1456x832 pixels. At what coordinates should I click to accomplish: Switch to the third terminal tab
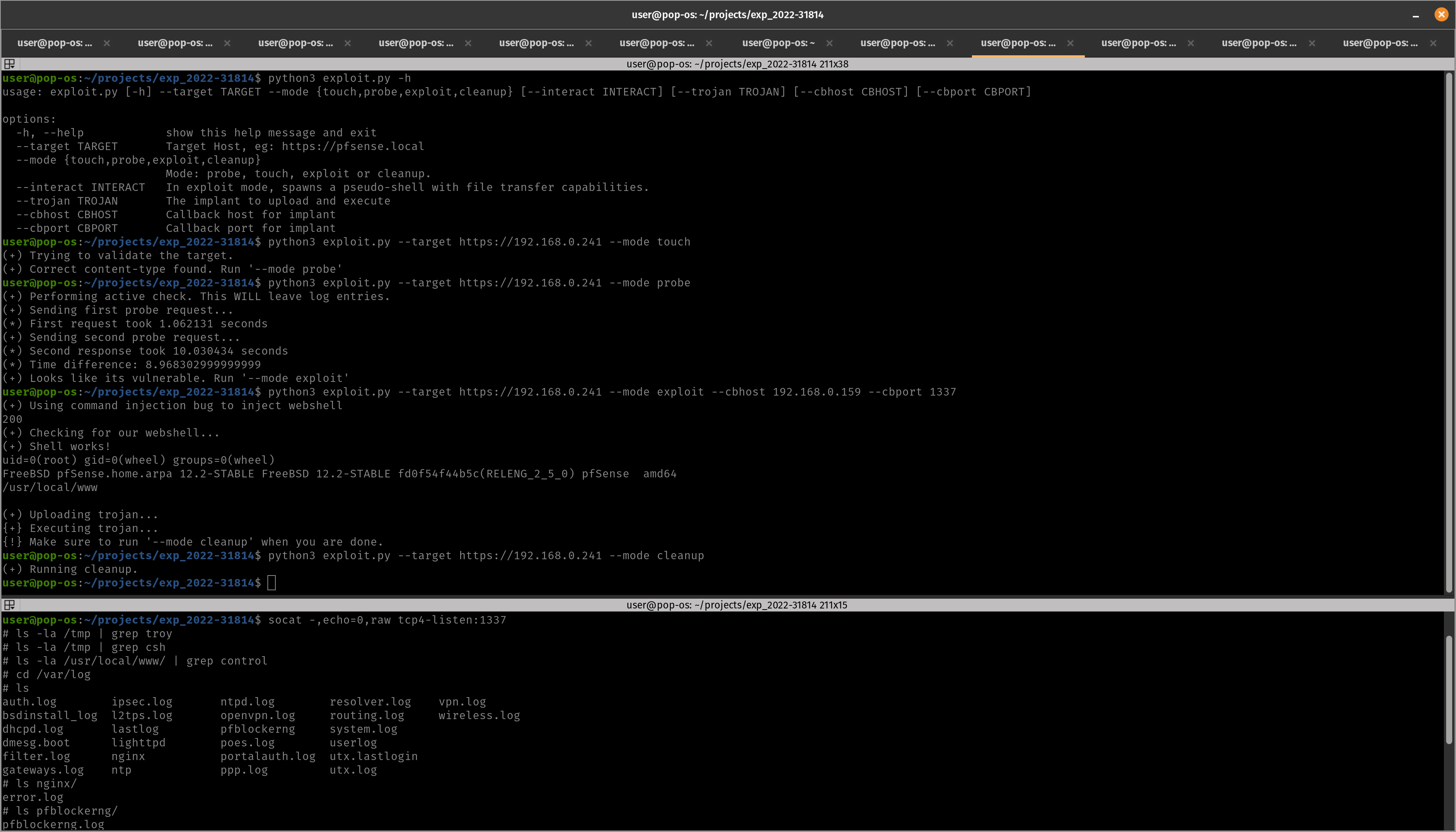point(295,43)
